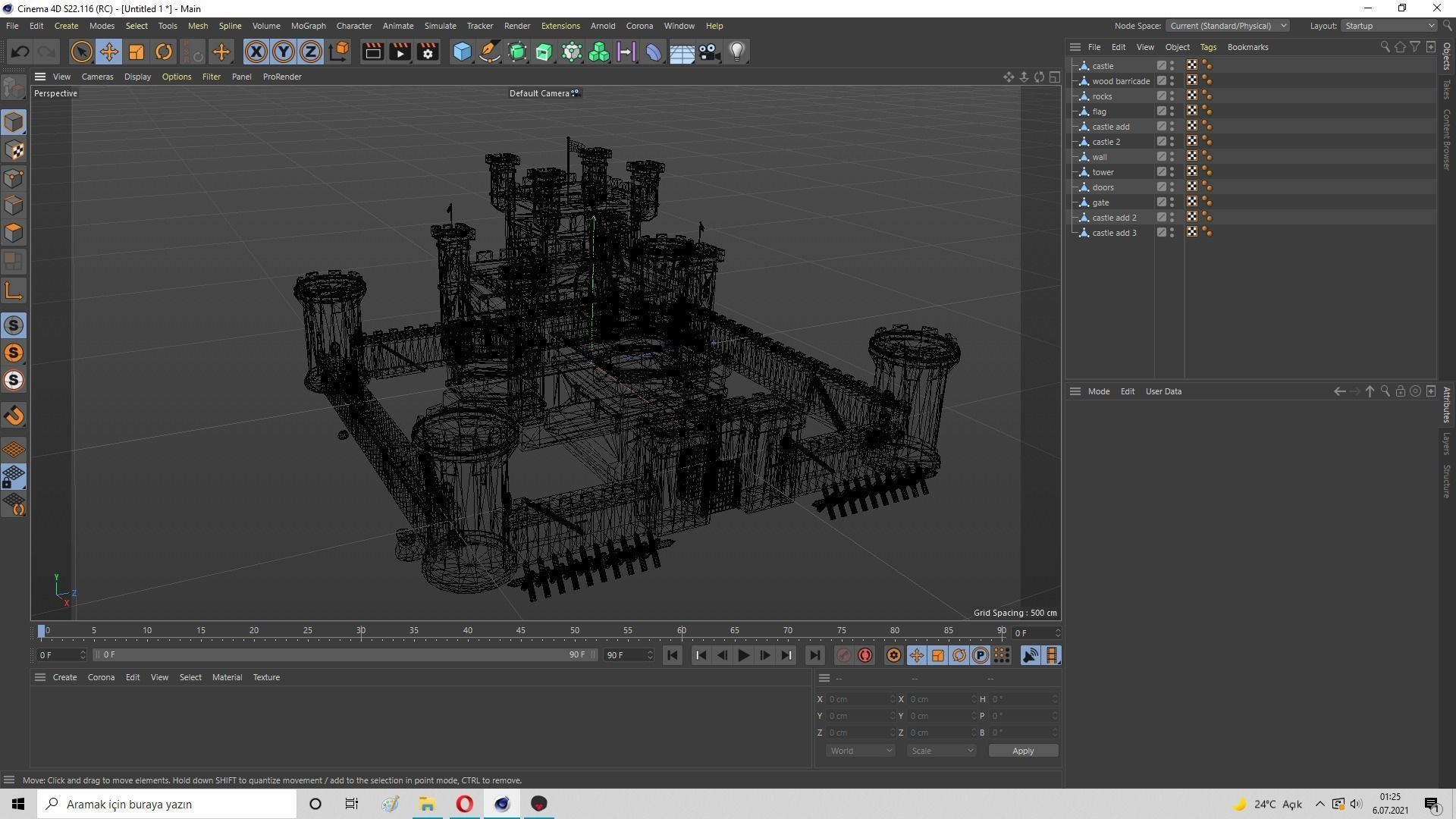Toggle layer checkbox for castle object

click(1161, 66)
